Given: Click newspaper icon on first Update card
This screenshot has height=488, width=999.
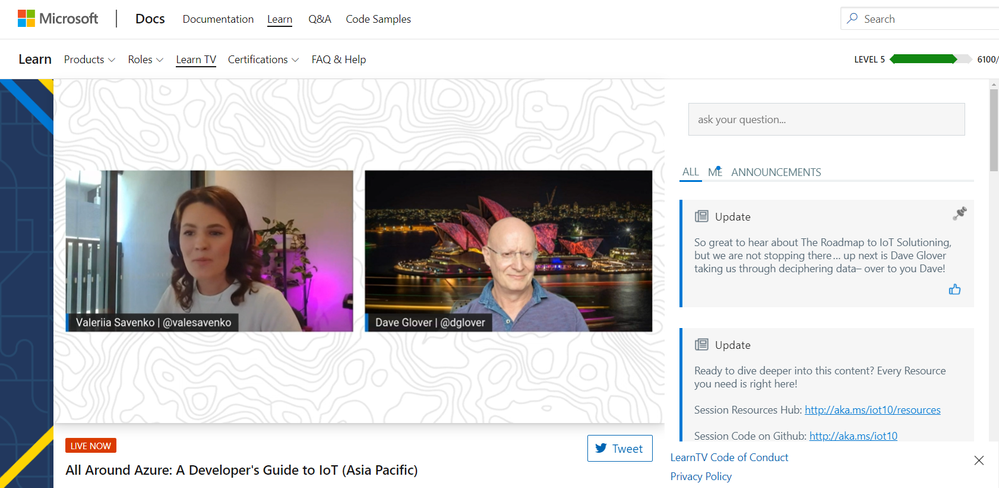Looking at the screenshot, I should (701, 217).
